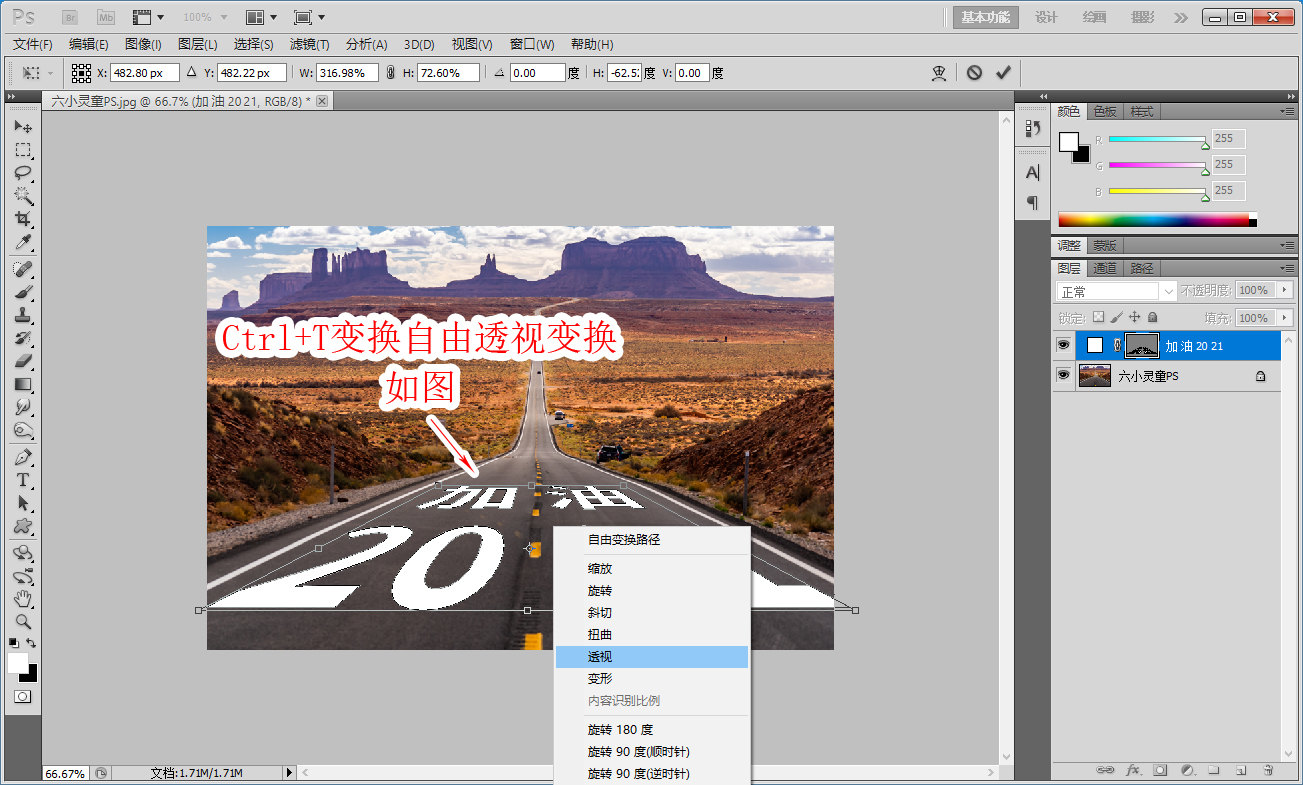Screen dimensions: 1303x785
Task: Swap foreground and background colors
Action: point(32,643)
